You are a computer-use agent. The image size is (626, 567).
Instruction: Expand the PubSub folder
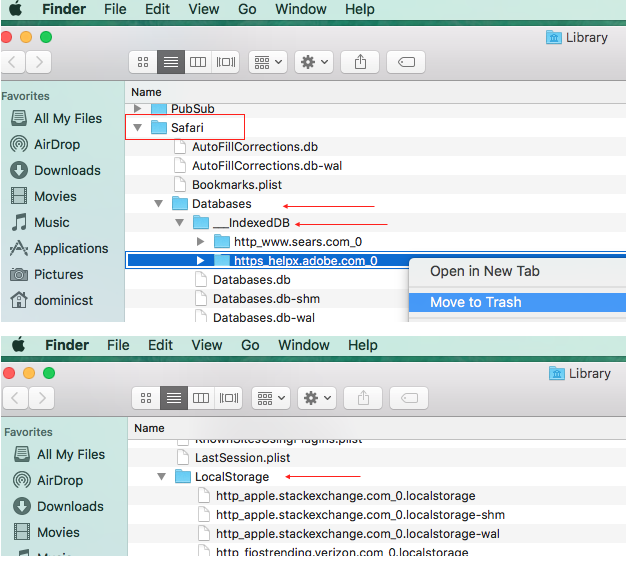[138, 108]
